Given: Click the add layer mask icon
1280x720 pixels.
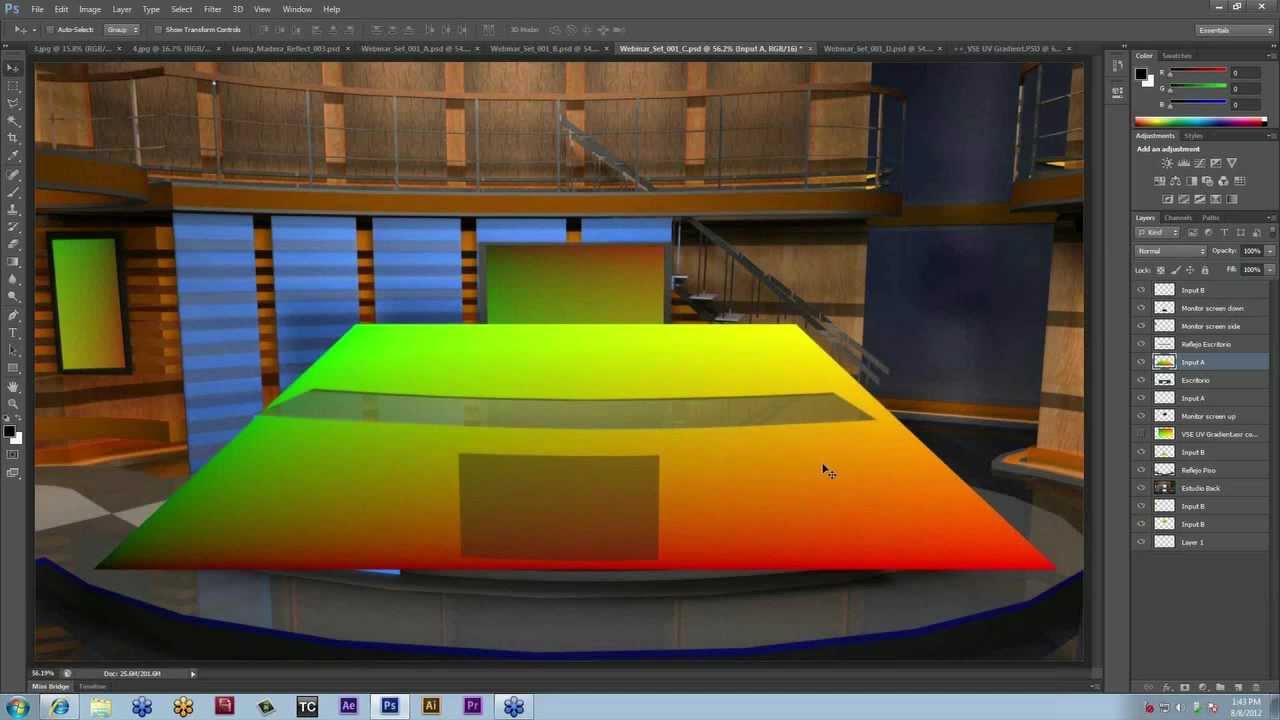Looking at the screenshot, I should [1185, 688].
